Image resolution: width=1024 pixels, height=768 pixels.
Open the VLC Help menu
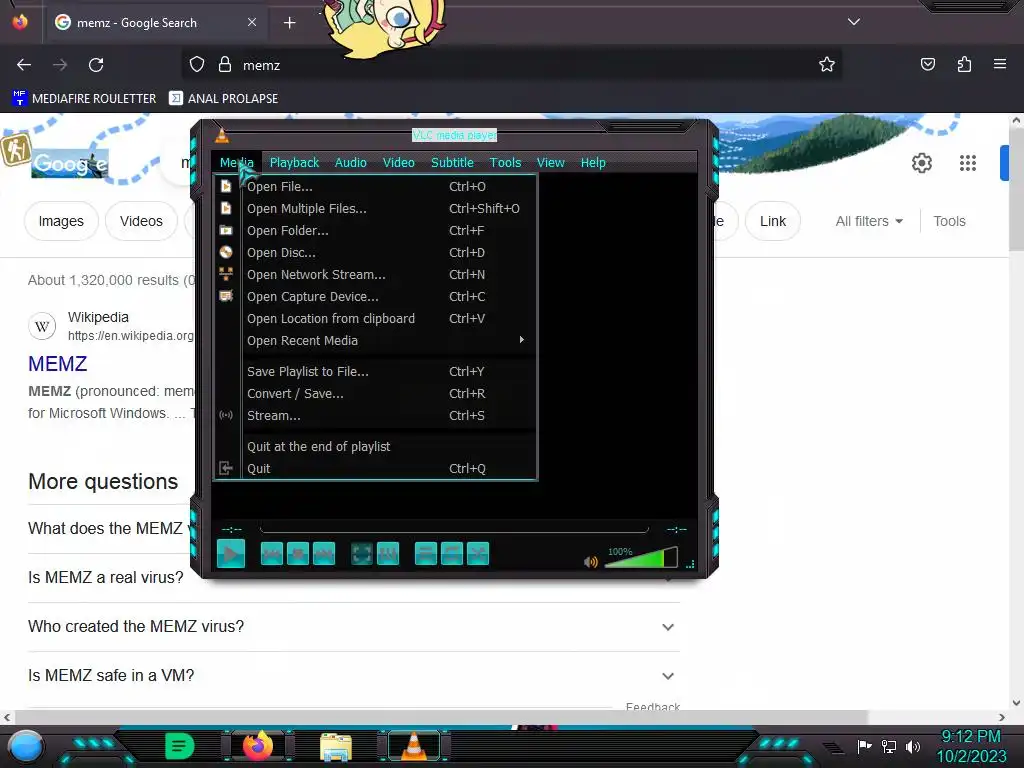click(x=593, y=163)
